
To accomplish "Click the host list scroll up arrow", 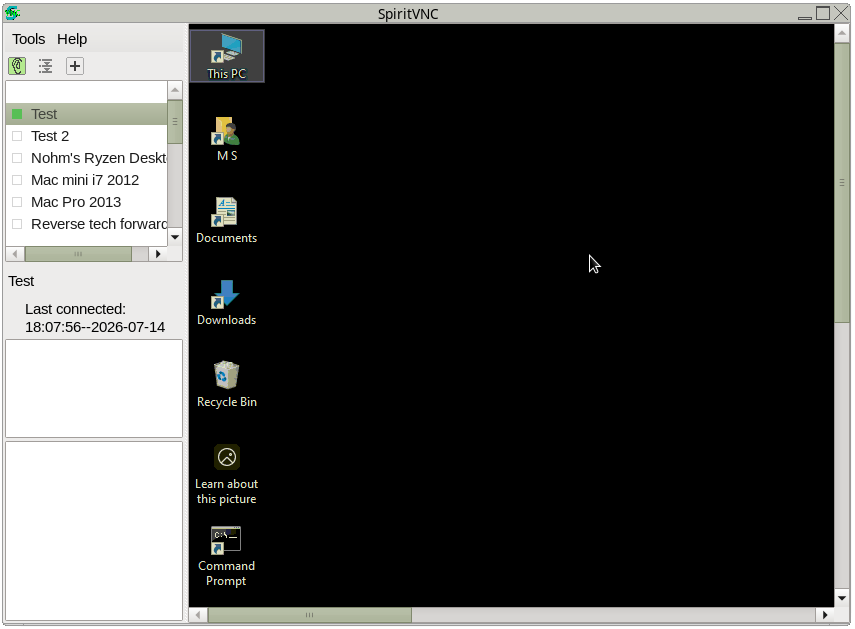I will click(175, 90).
